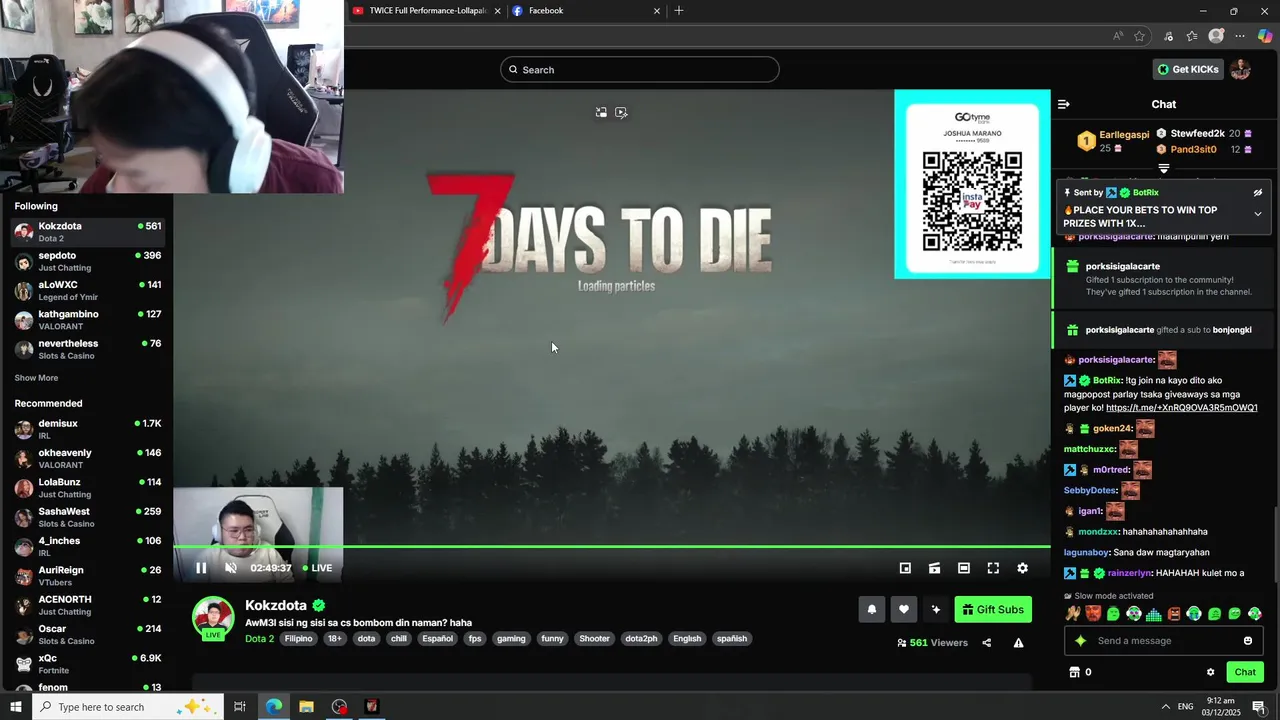Screen dimensions: 1280x720
Task: Open user profile avatar menu
Action: point(1241,69)
